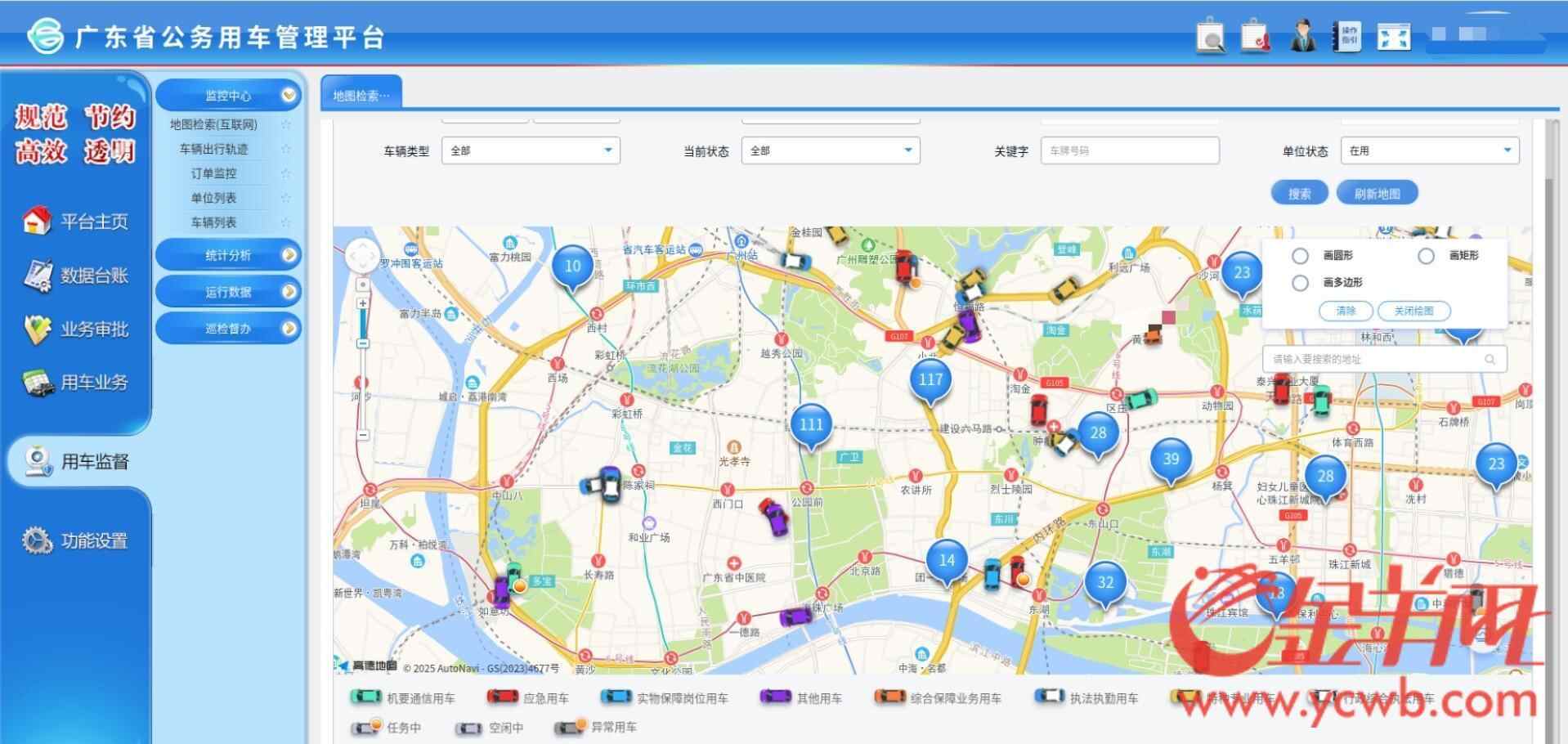This screenshot has width=1568, height=744.
Task: Click the 车牌号码 keyword input field
Action: (1129, 150)
